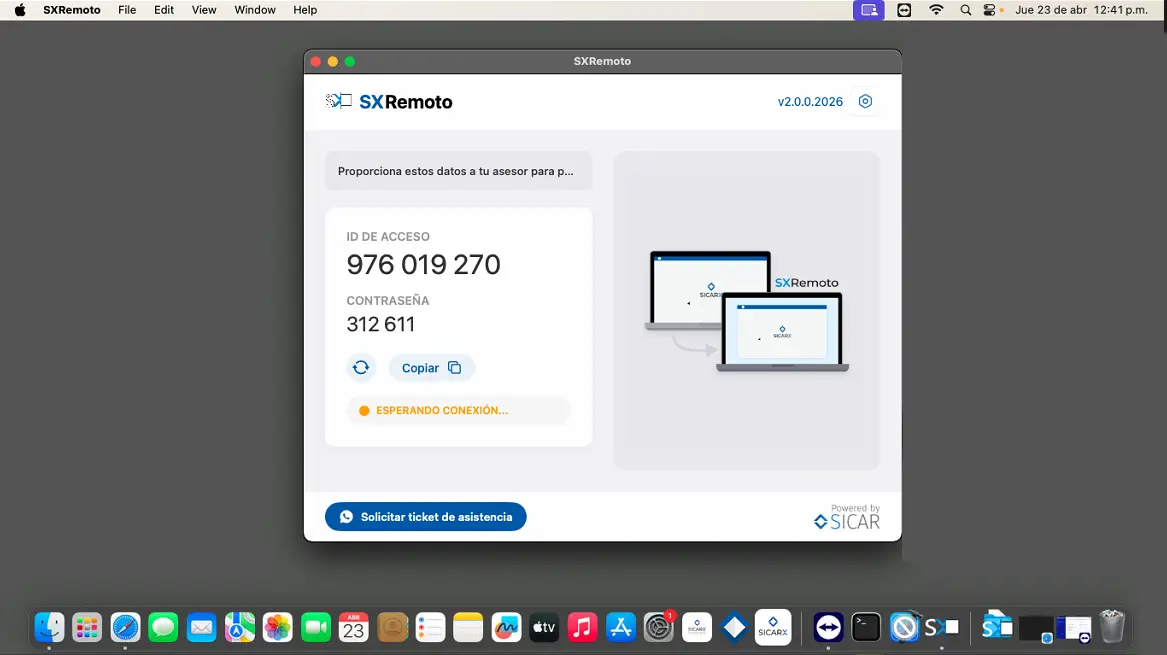The width and height of the screenshot is (1167, 655).
Task: Refresh the access password with the circular arrows
Action: point(361,368)
